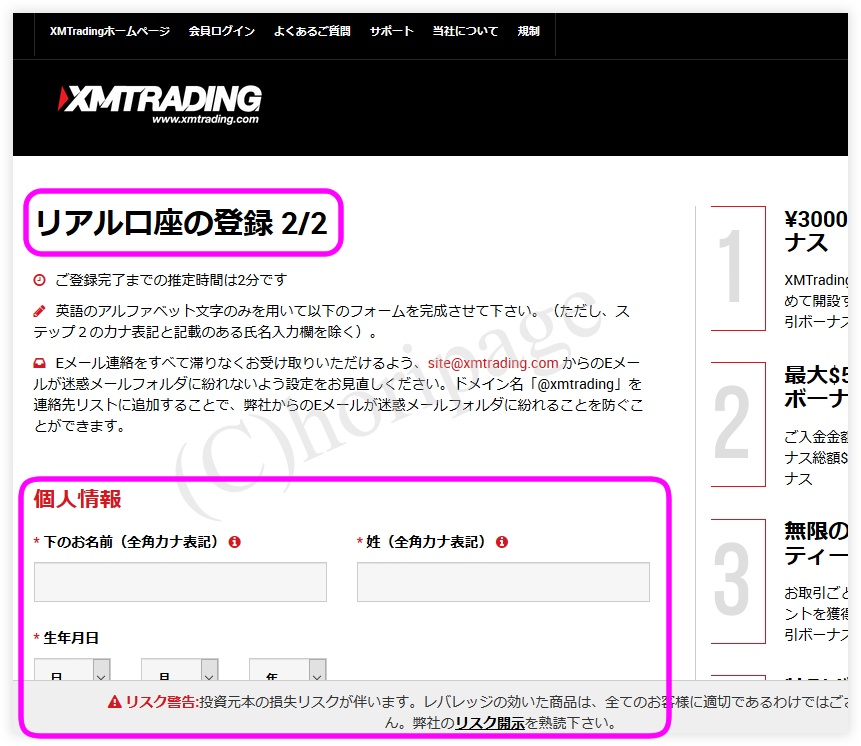Open 当社について menu item
This screenshot has width=861, height=746.
pyautogui.click(x=465, y=31)
